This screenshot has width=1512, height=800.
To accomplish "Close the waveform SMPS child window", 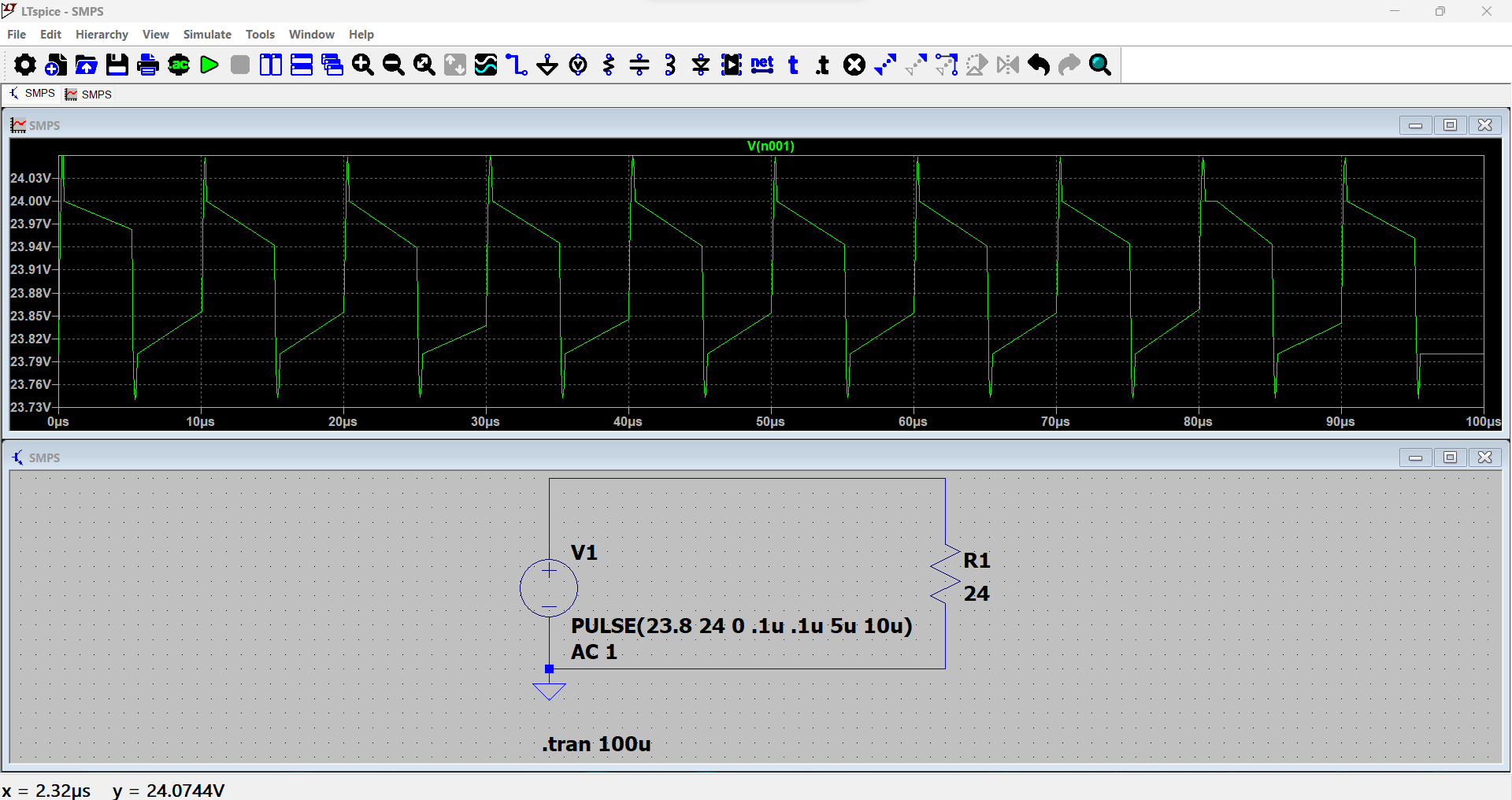I will point(1485,125).
